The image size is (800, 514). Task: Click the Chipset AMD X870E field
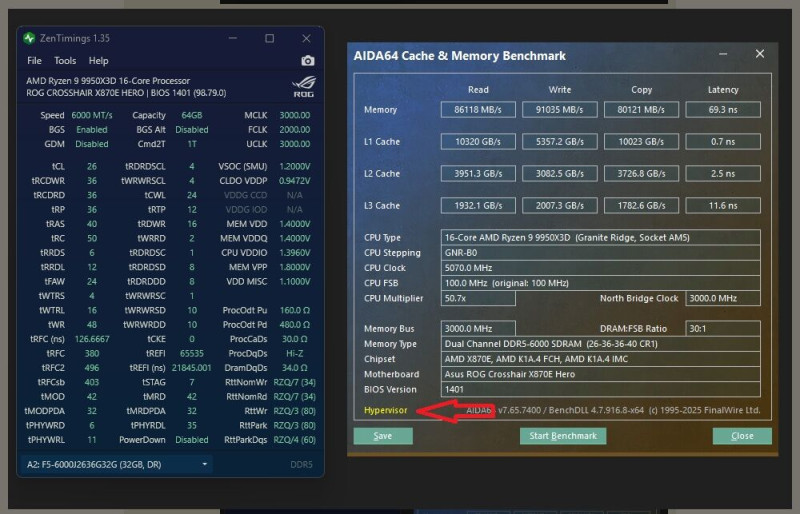601,359
